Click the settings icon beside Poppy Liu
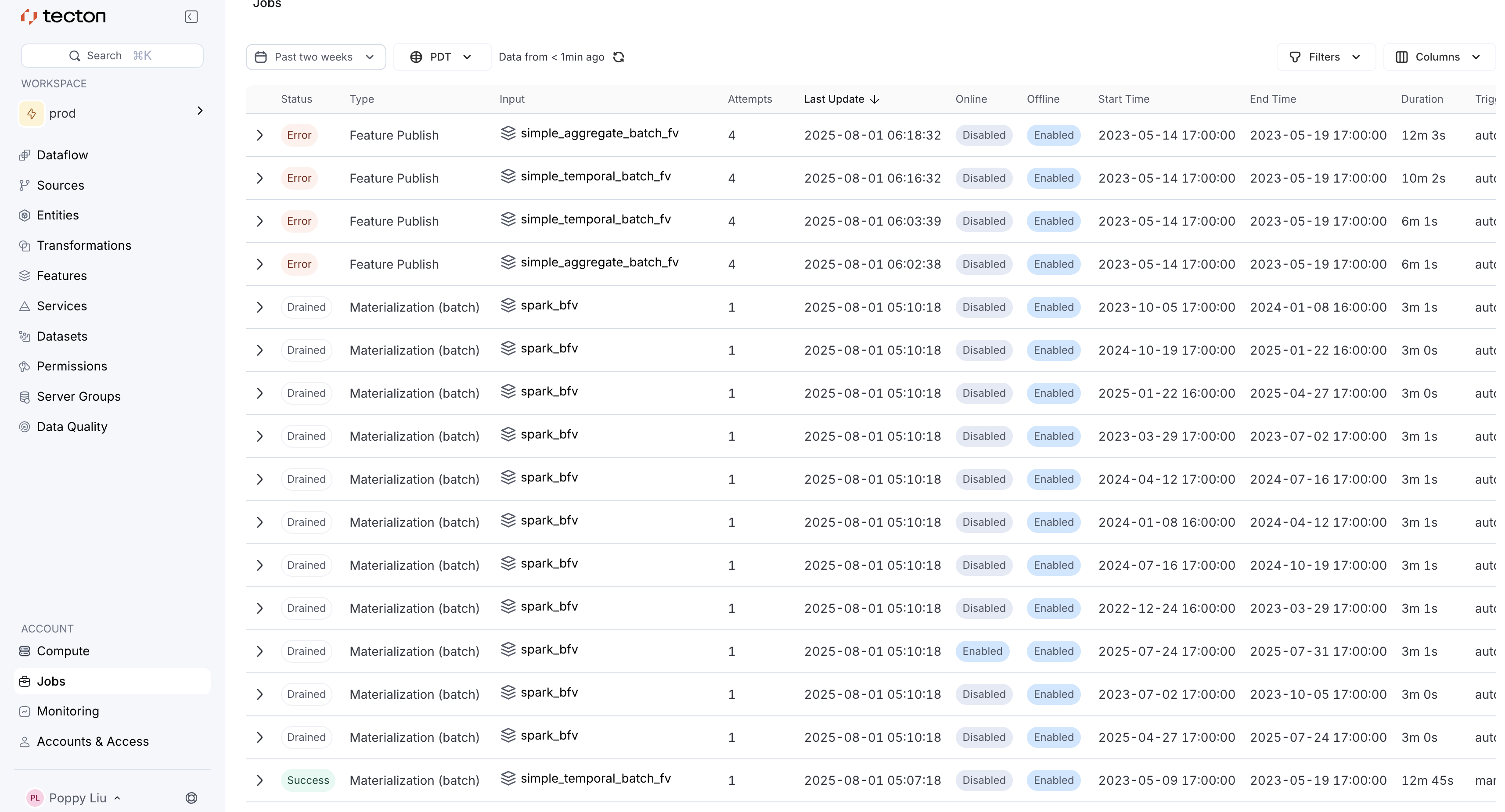Screen dimensions: 1505x812 coord(191,798)
